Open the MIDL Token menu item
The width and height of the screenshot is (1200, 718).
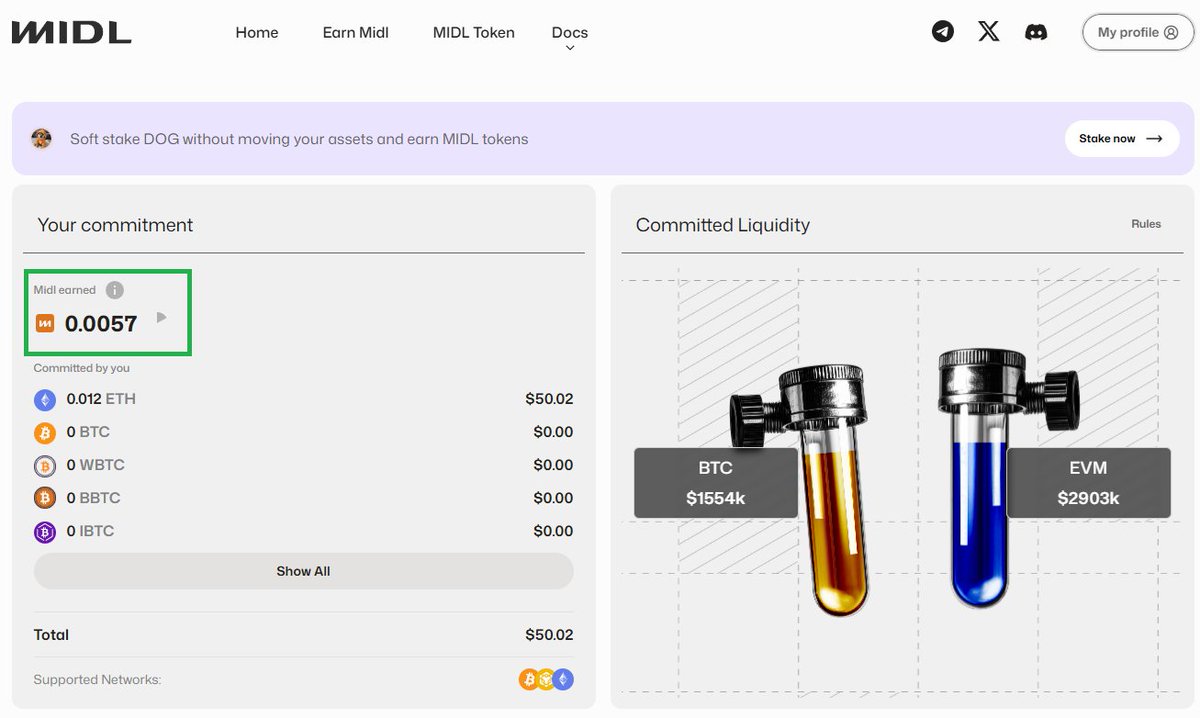[x=474, y=32]
